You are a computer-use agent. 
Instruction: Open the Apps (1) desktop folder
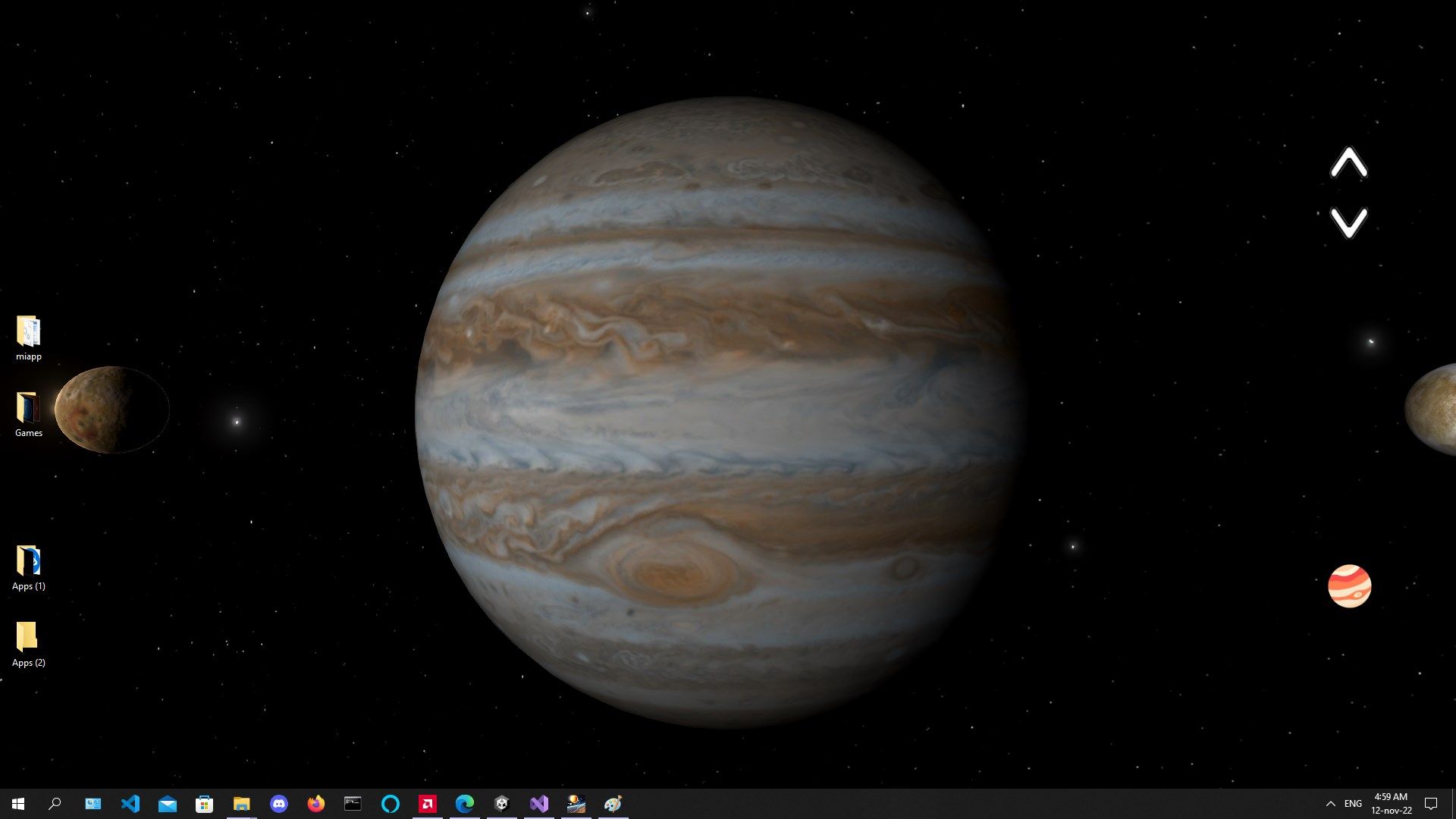point(29,568)
